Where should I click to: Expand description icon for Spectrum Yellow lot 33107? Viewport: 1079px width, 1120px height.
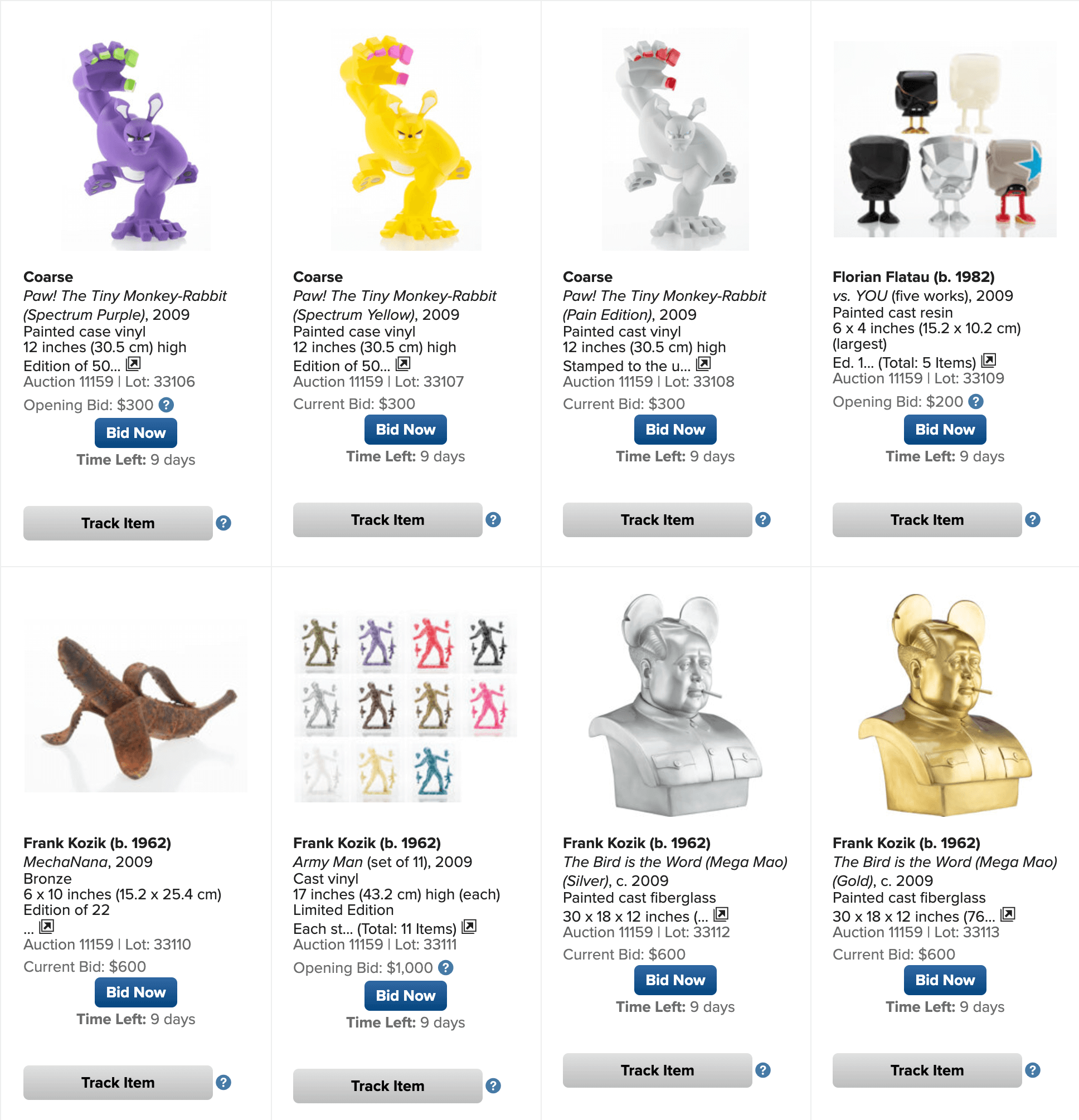(403, 363)
